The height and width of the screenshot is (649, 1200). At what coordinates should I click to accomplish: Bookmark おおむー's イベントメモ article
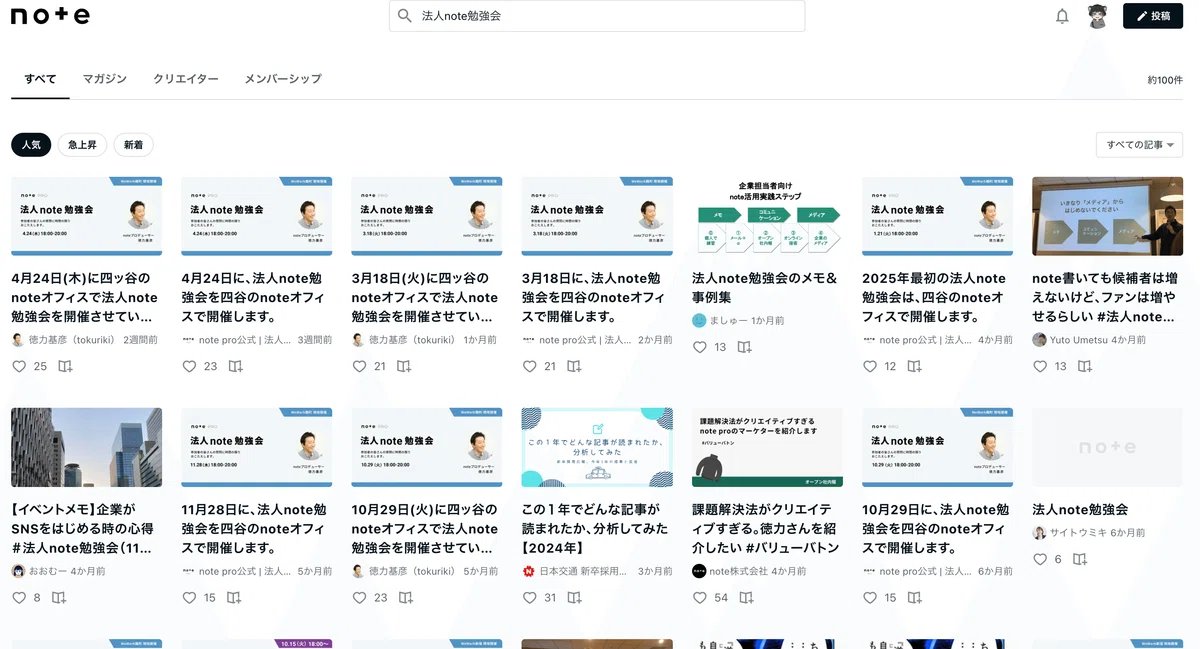[59, 597]
